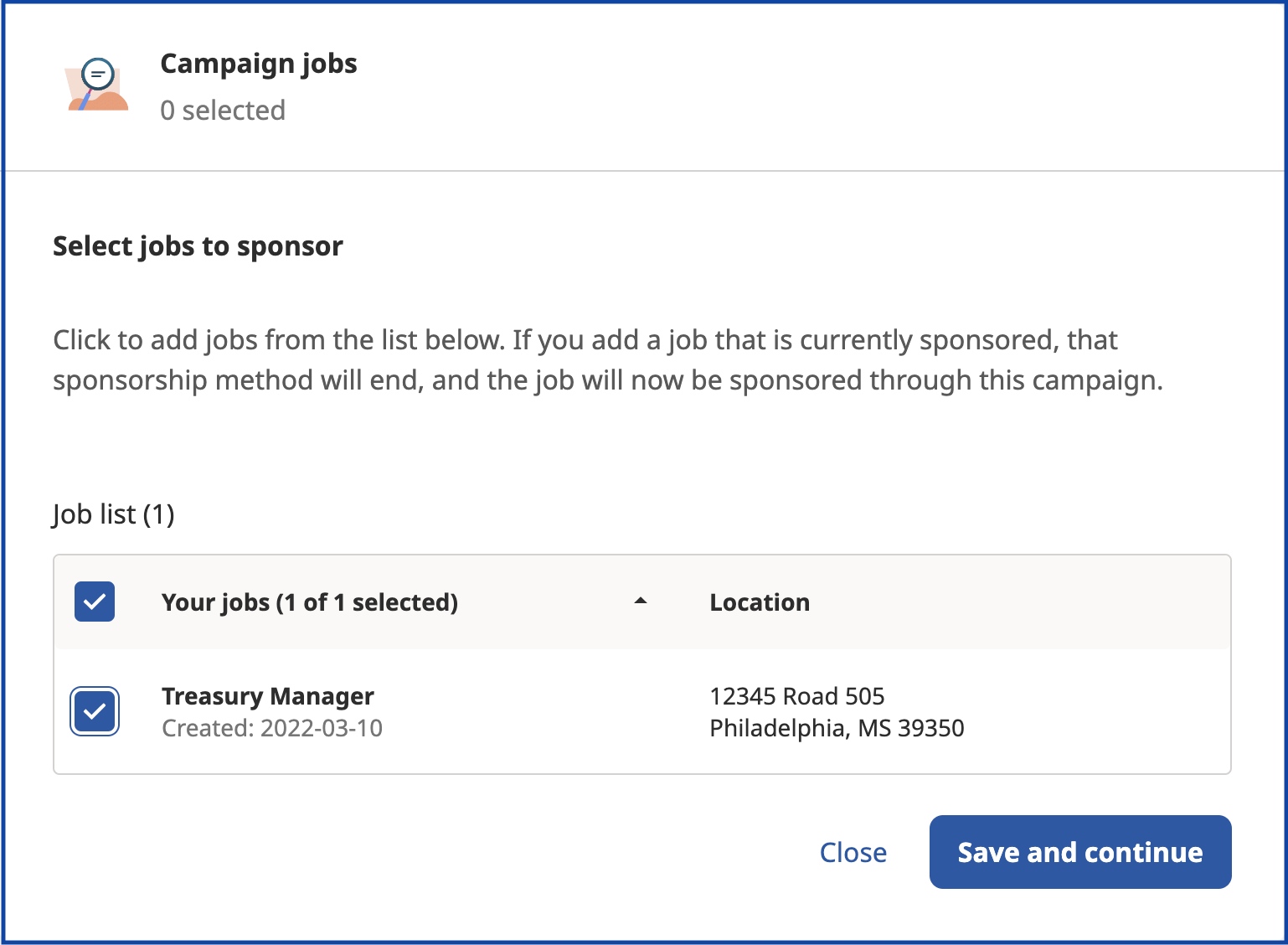Click the Close link
The width and height of the screenshot is (1288, 945).
coord(853,852)
